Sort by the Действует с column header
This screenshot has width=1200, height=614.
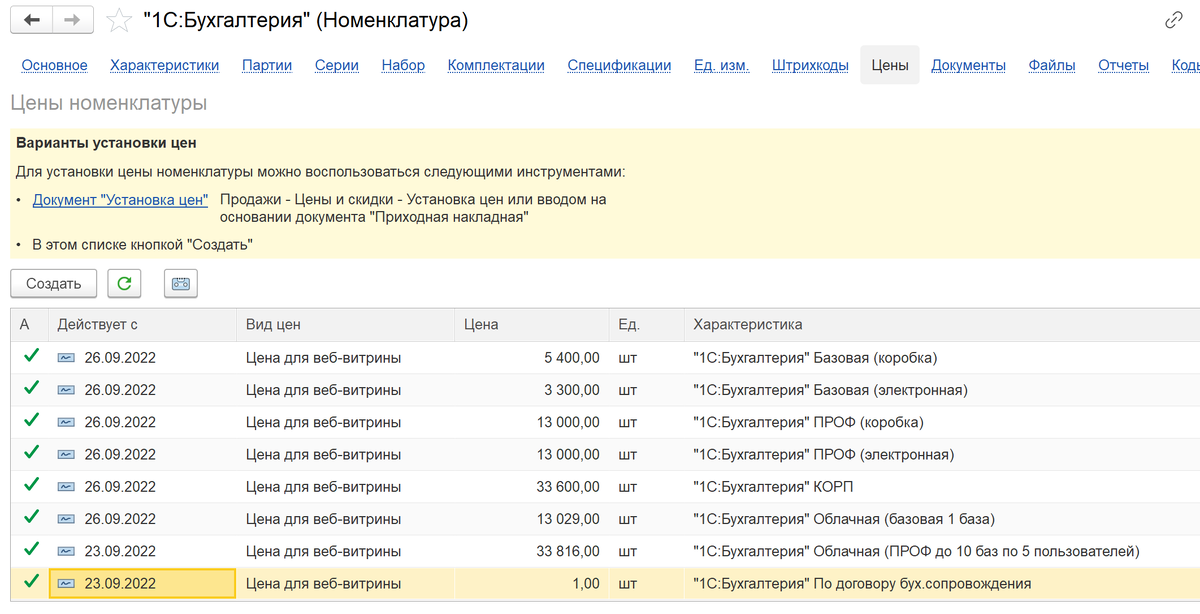click(142, 325)
